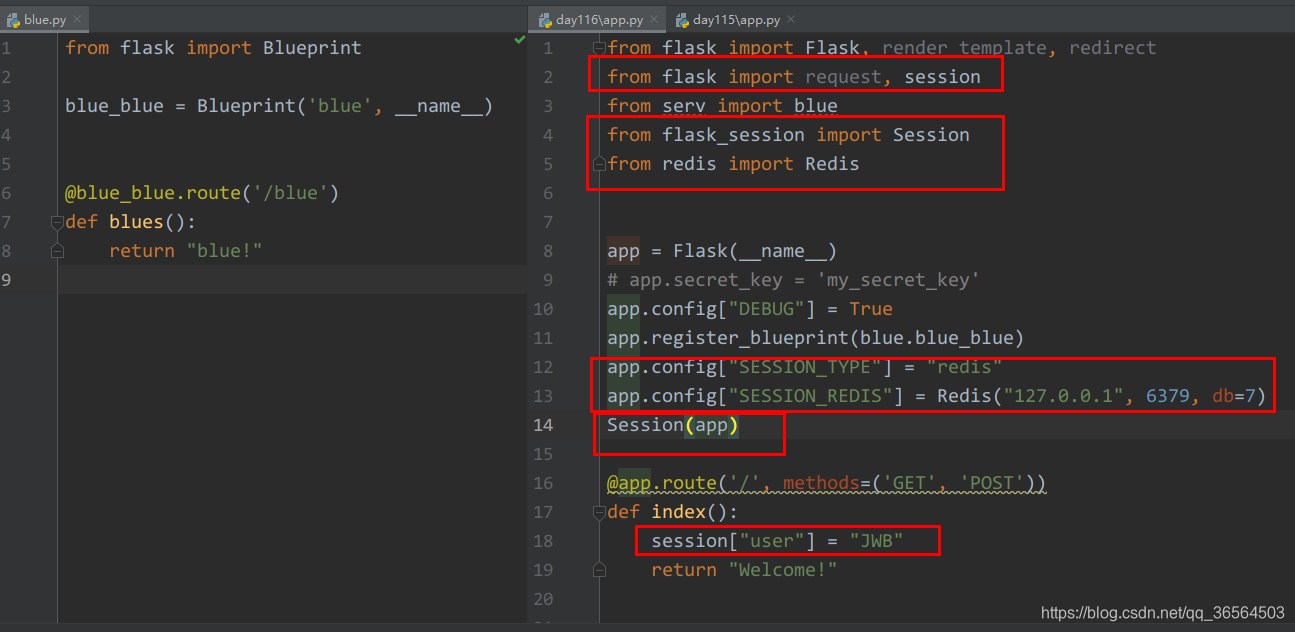The image size is (1295, 632).
Task: Click line number 14 in the gutter
Action: point(543,425)
